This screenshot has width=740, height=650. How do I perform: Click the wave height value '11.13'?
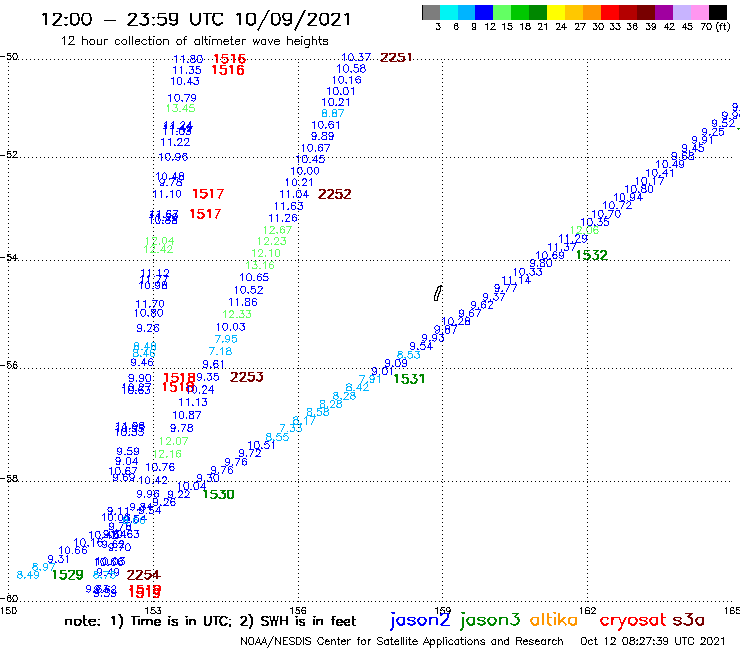[193, 402]
